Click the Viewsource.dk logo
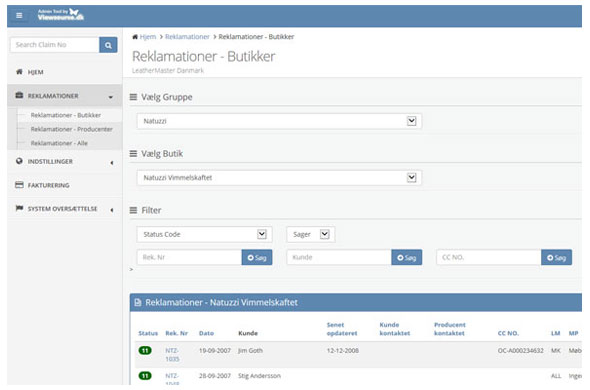This screenshot has width=590, height=390. point(61,15)
